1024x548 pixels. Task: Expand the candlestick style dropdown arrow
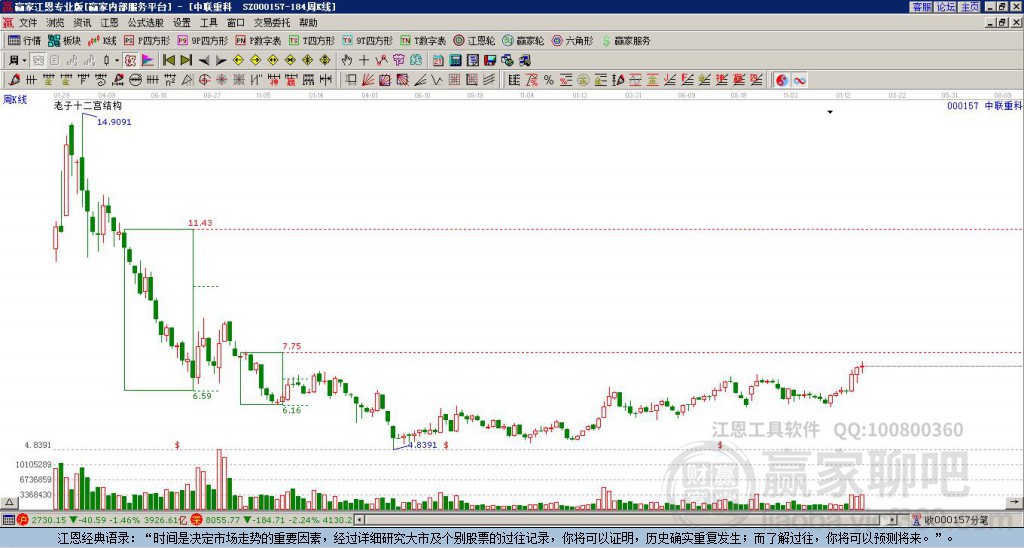point(117,61)
